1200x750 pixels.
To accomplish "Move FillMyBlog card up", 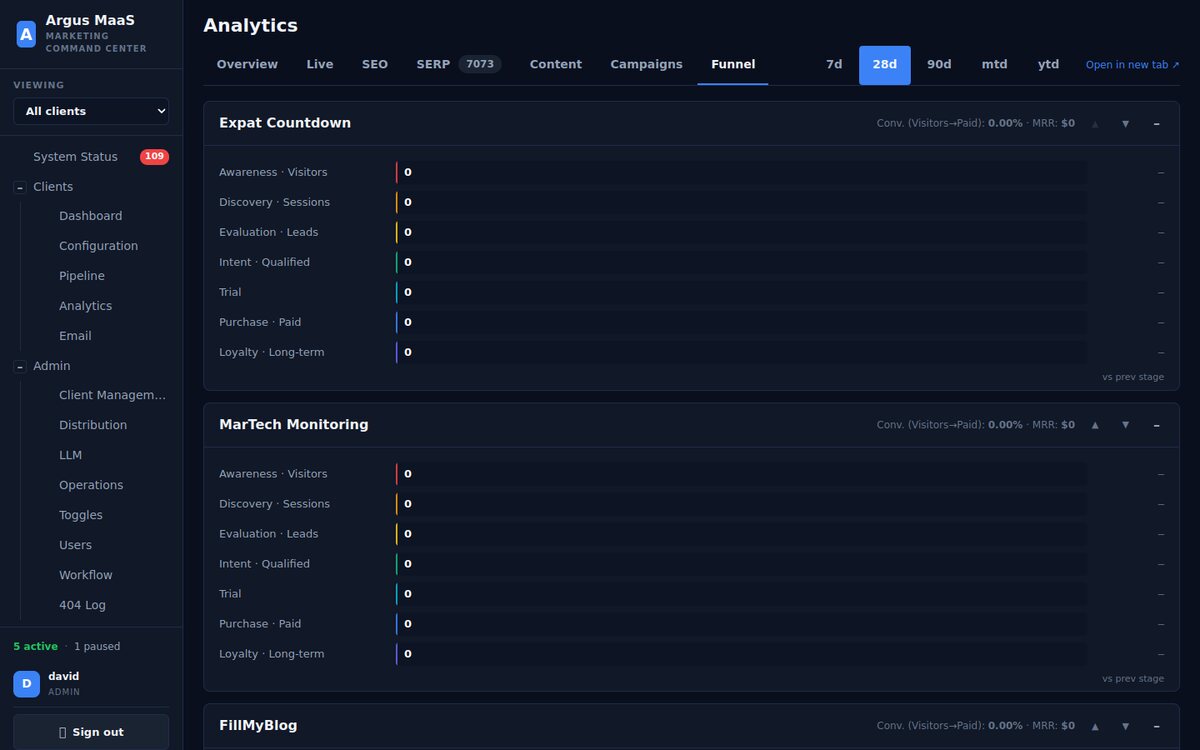I will coord(1095,726).
